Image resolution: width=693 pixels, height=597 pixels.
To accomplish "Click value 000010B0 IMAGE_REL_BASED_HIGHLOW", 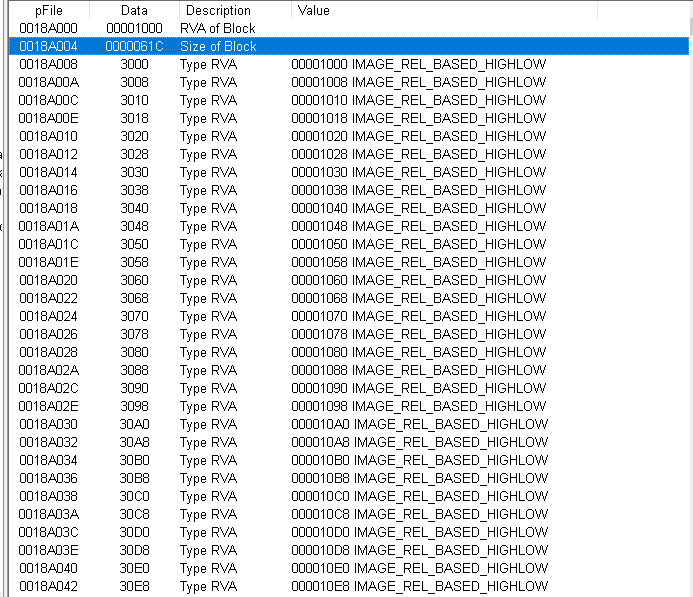I will point(419,460).
